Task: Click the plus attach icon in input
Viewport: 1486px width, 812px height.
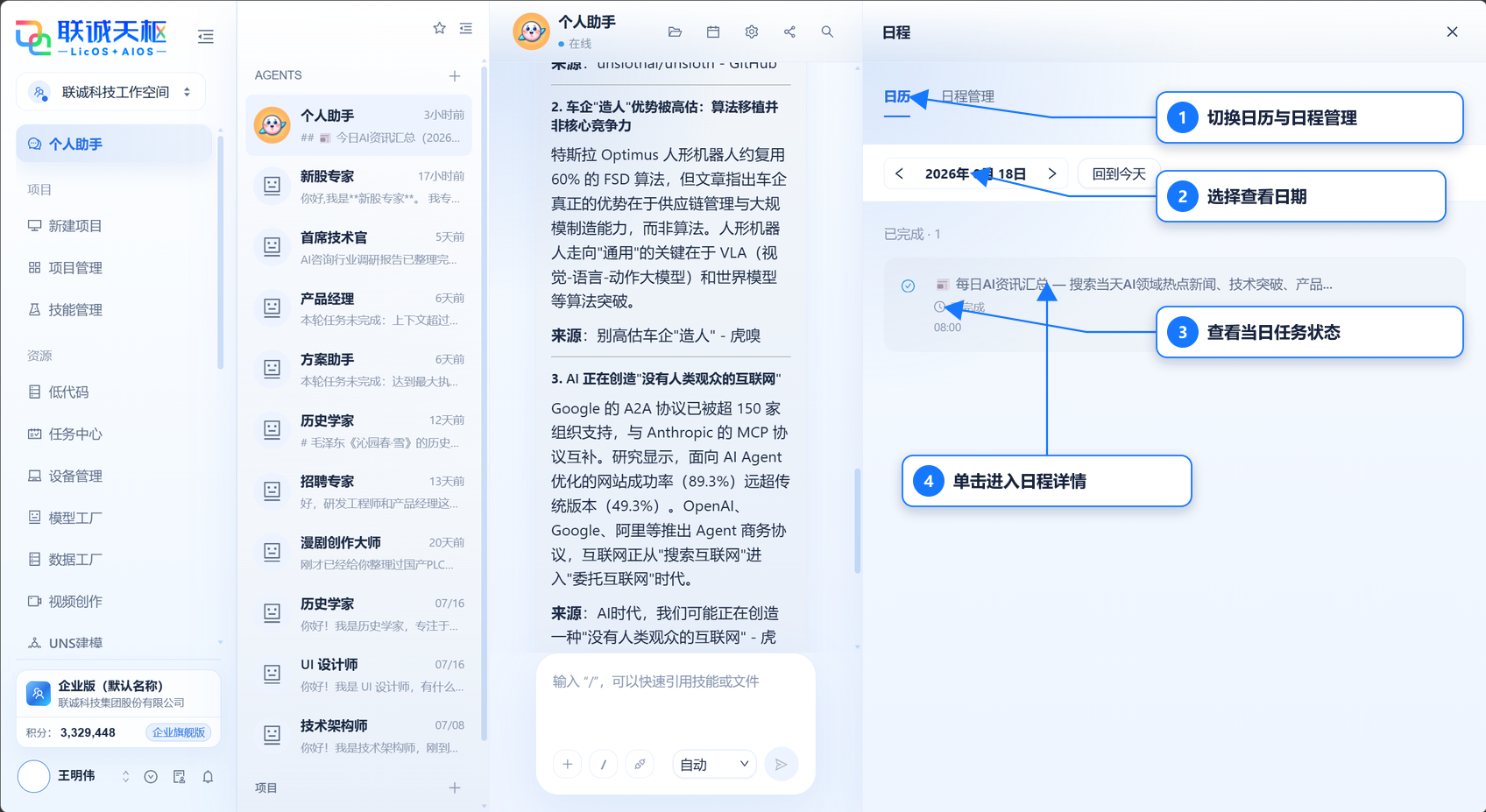Action: [567, 764]
